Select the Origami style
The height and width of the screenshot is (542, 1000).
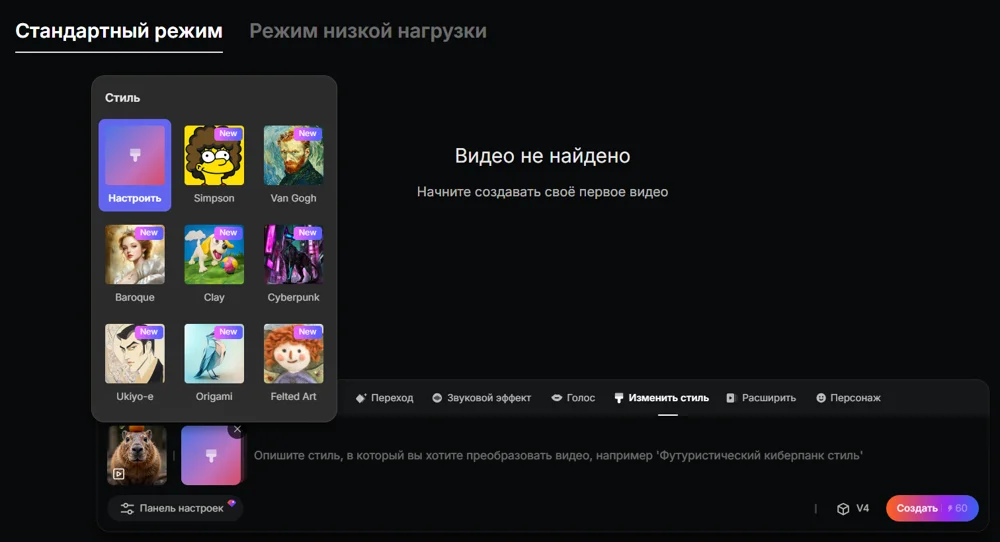pyautogui.click(x=214, y=354)
